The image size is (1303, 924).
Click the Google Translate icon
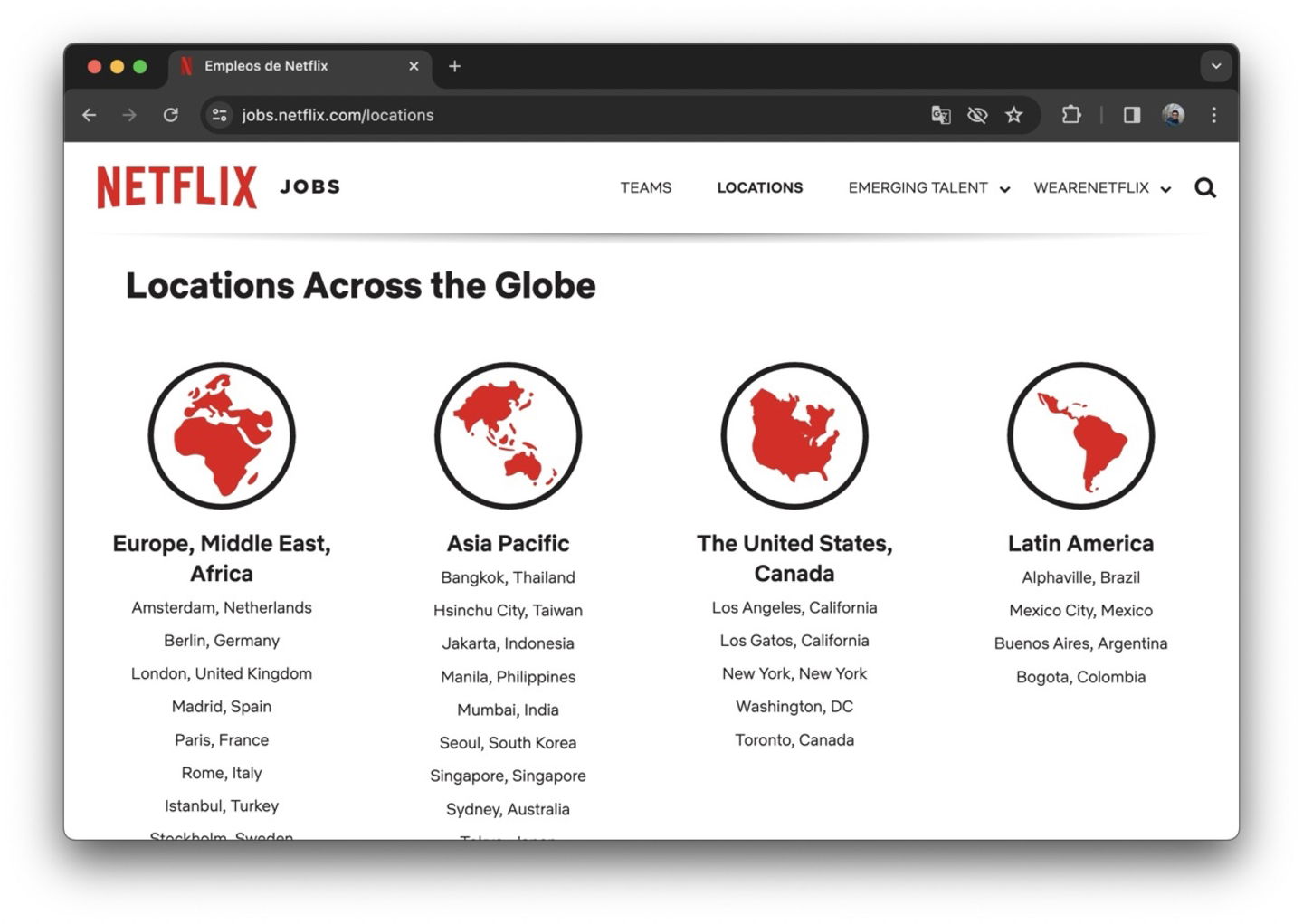point(941,115)
